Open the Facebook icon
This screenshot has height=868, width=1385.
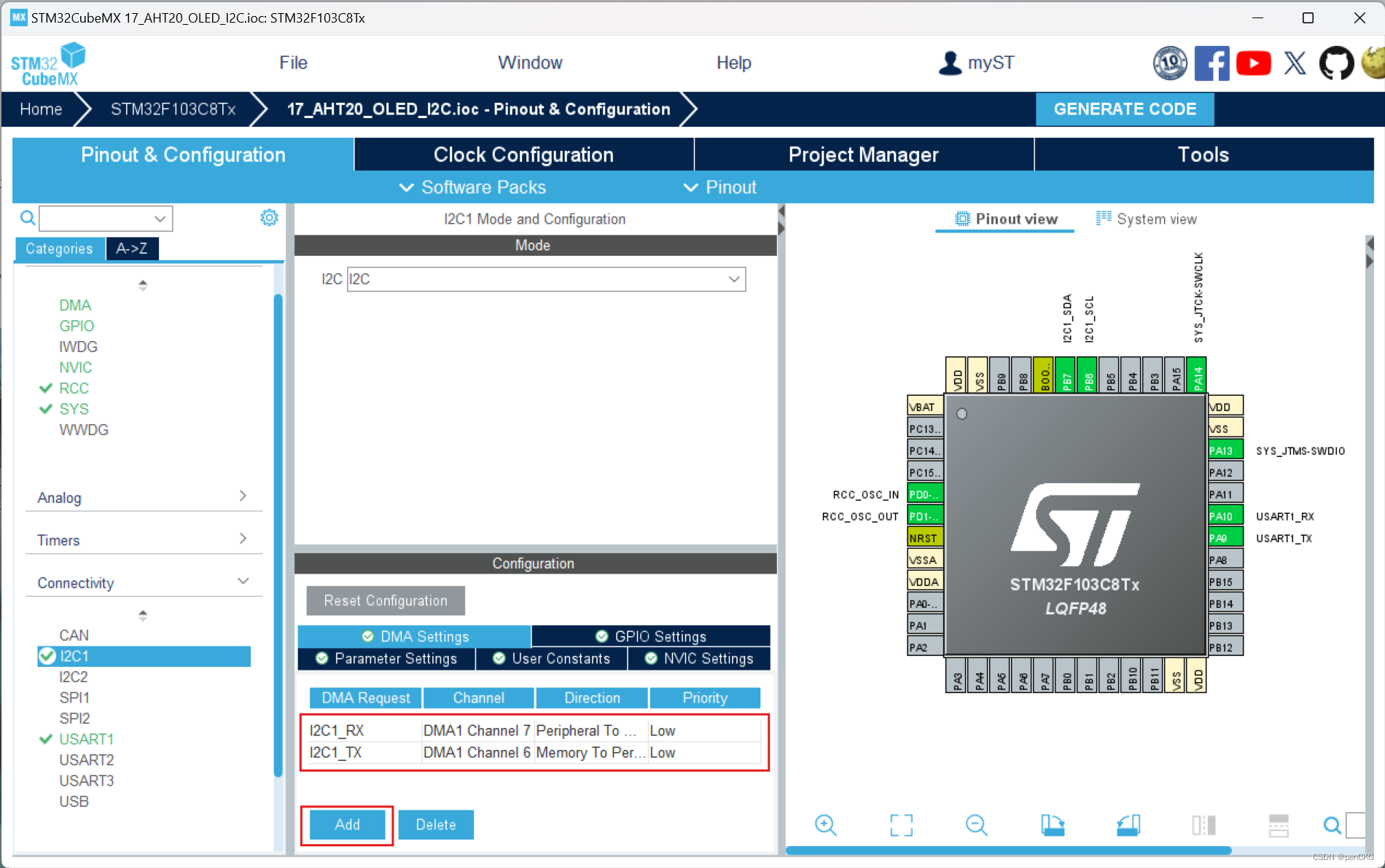tap(1212, 63)
